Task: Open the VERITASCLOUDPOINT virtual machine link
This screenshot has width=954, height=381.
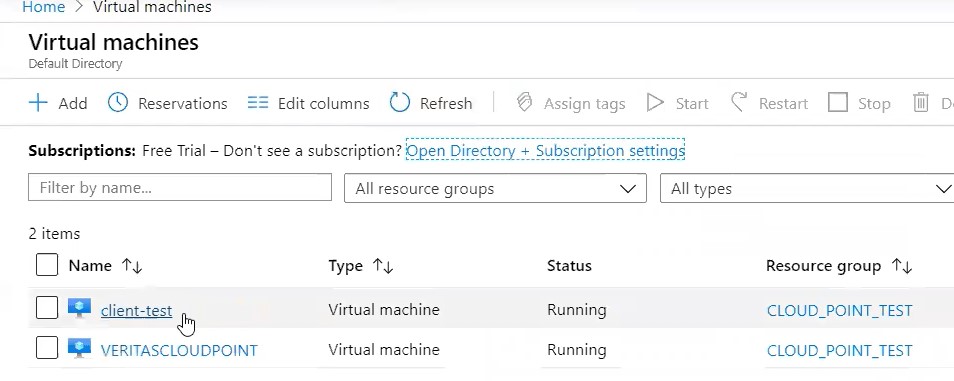Action: tap(179, 351)
